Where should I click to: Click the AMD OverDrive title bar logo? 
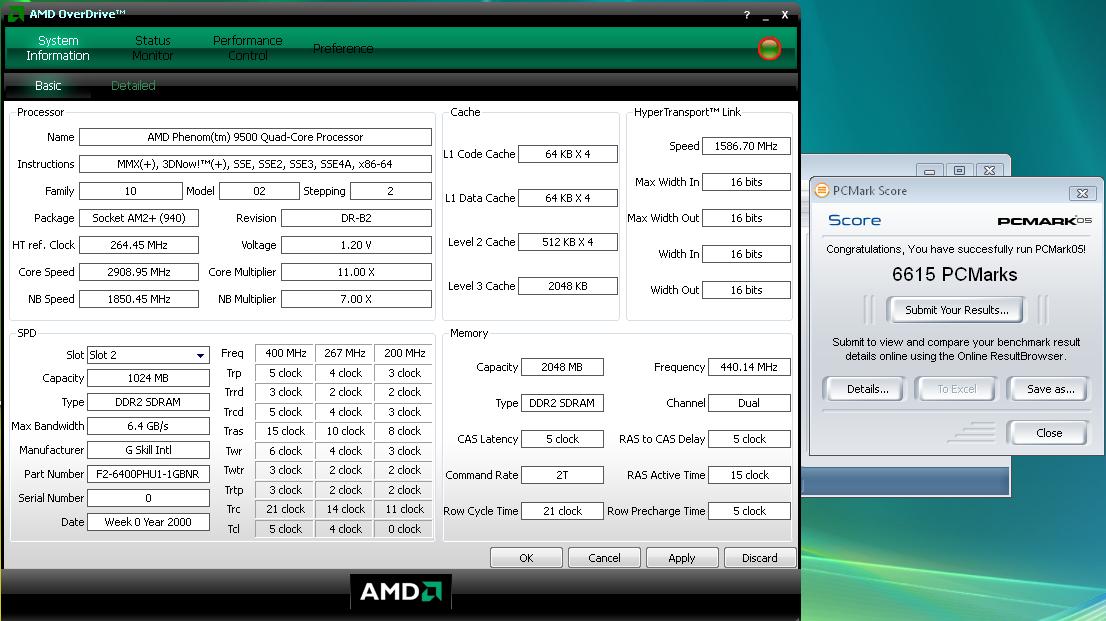(15, 13)
